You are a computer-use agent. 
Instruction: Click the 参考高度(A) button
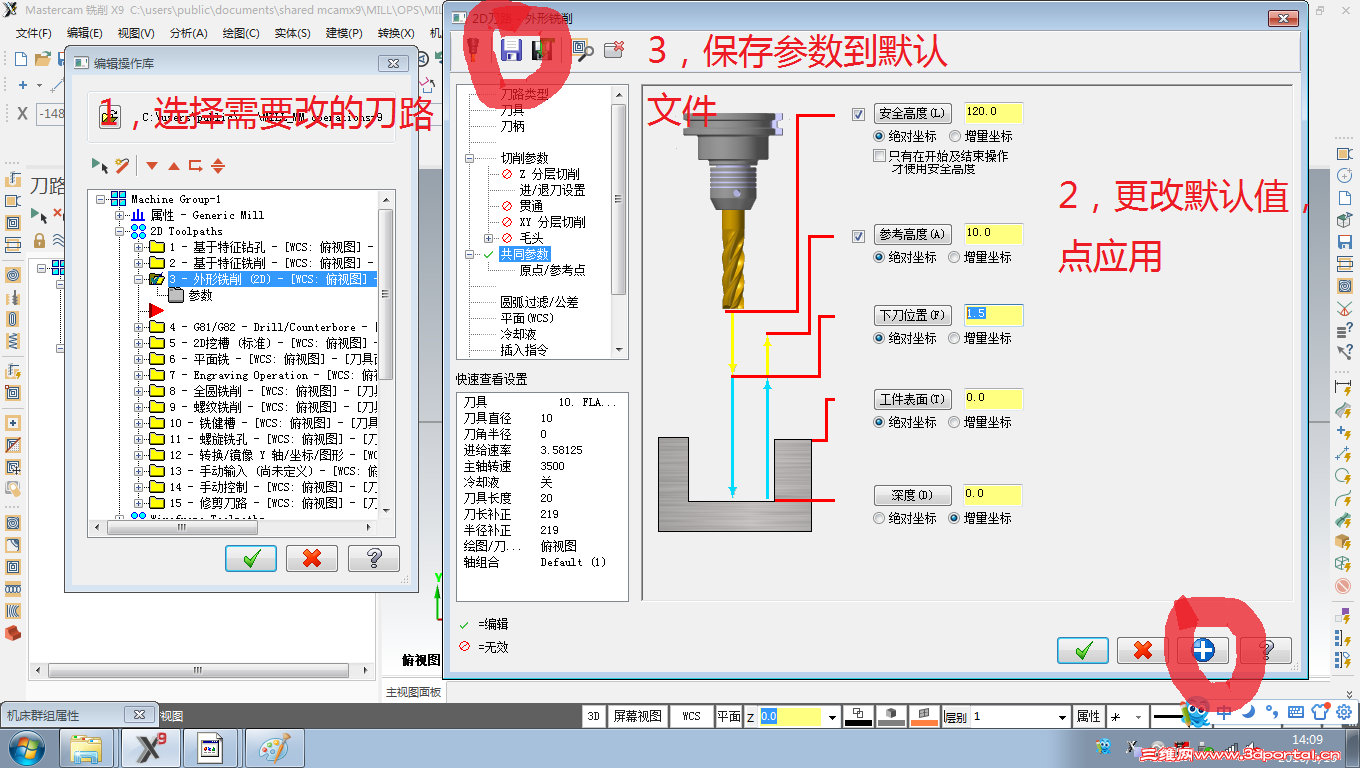pyautogui.click(x=911, y=235)
